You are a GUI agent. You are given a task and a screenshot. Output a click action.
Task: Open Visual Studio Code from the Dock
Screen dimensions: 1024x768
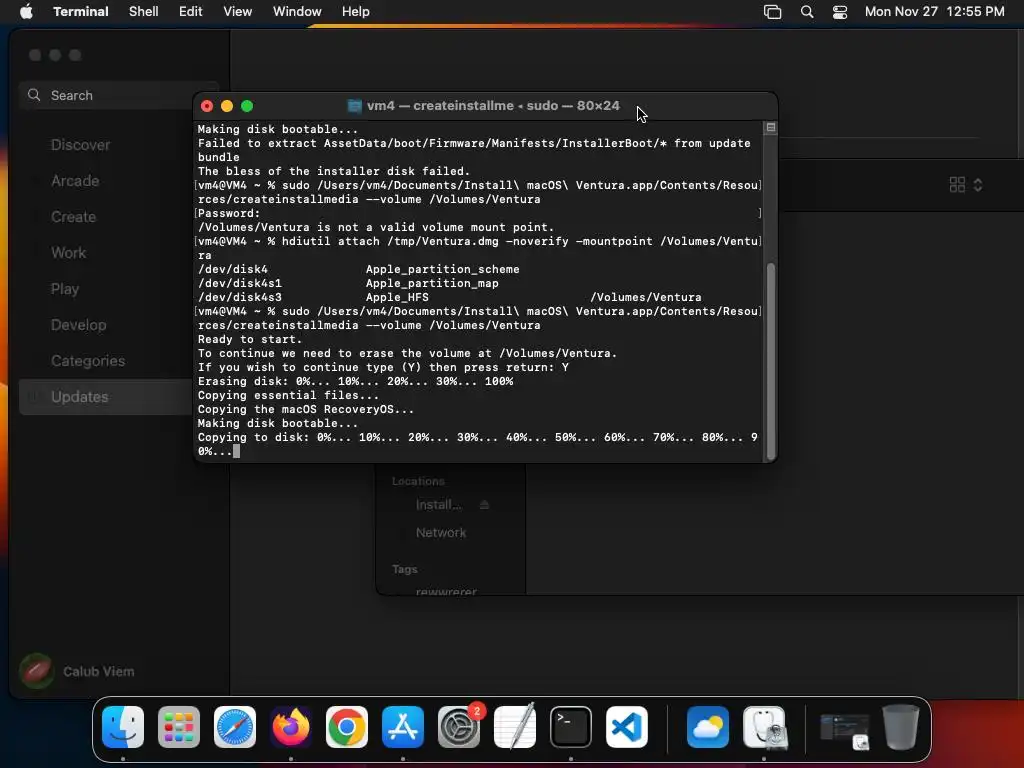point(627,727)
